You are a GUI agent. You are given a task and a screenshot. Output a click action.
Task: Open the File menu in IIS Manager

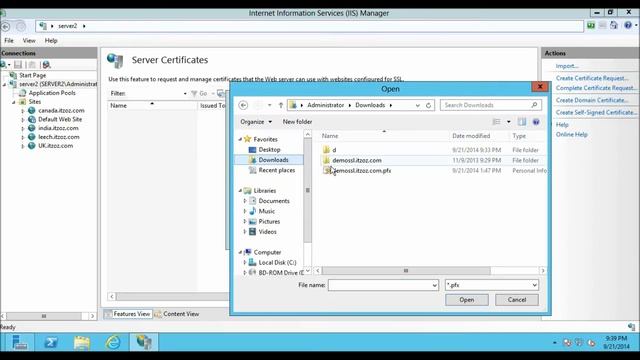point(9,41)
